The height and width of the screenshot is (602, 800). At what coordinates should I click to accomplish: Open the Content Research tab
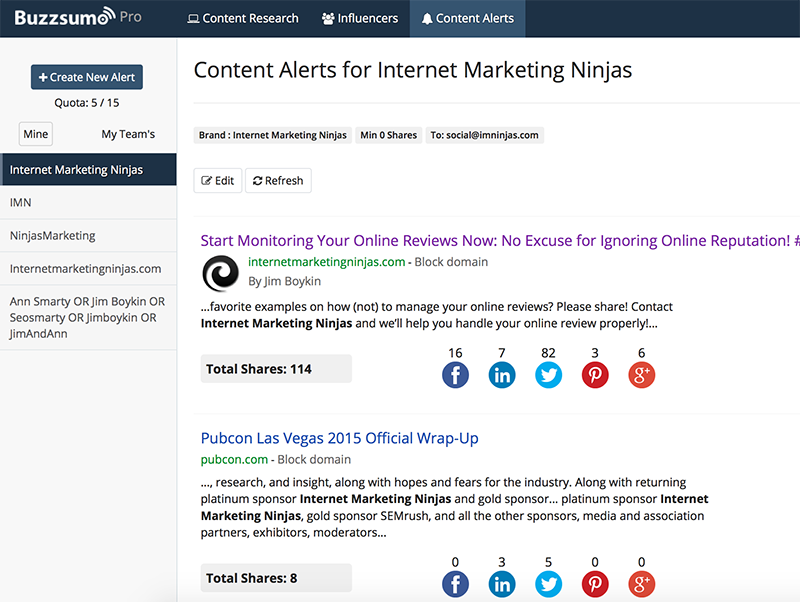coord(243,18)
